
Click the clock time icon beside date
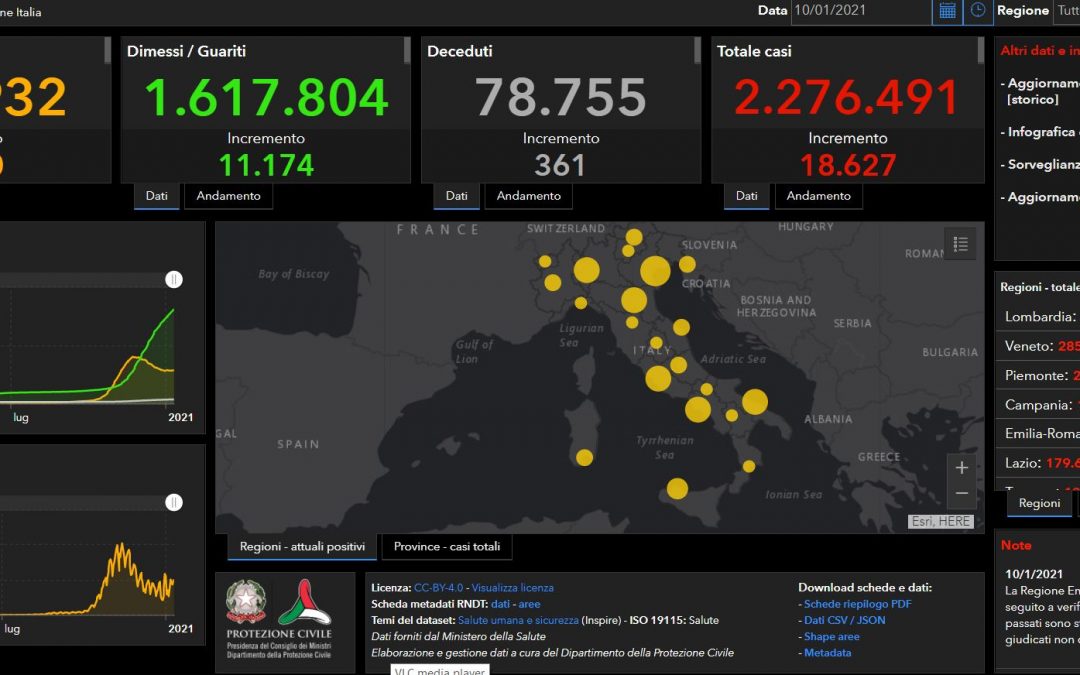click(x=978, y=10)
